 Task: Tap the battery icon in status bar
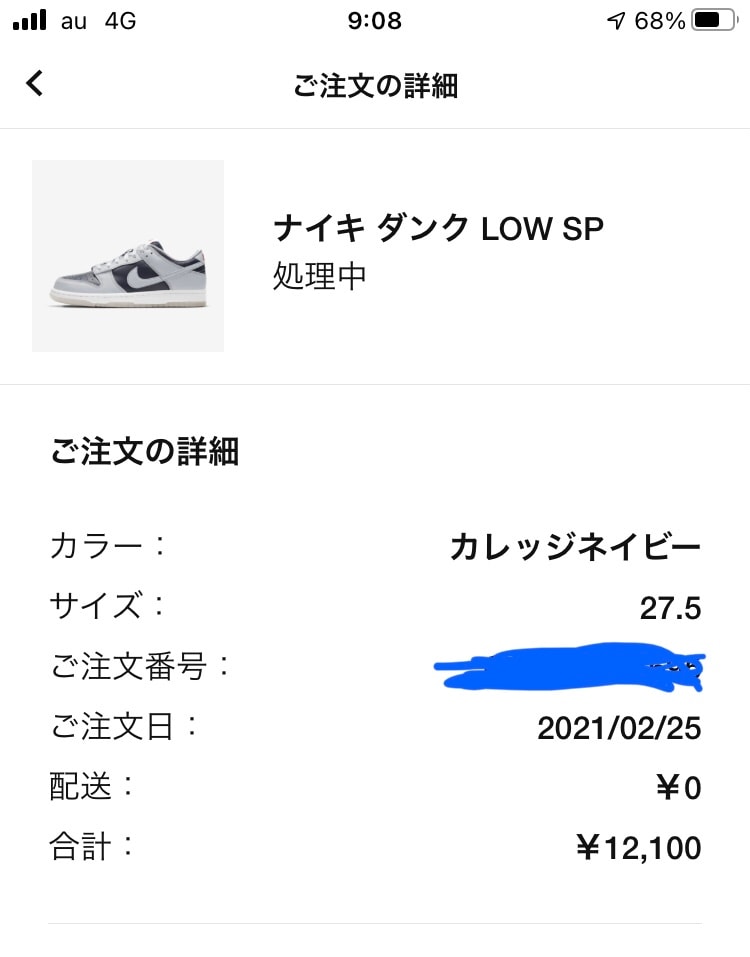[713, 21]
